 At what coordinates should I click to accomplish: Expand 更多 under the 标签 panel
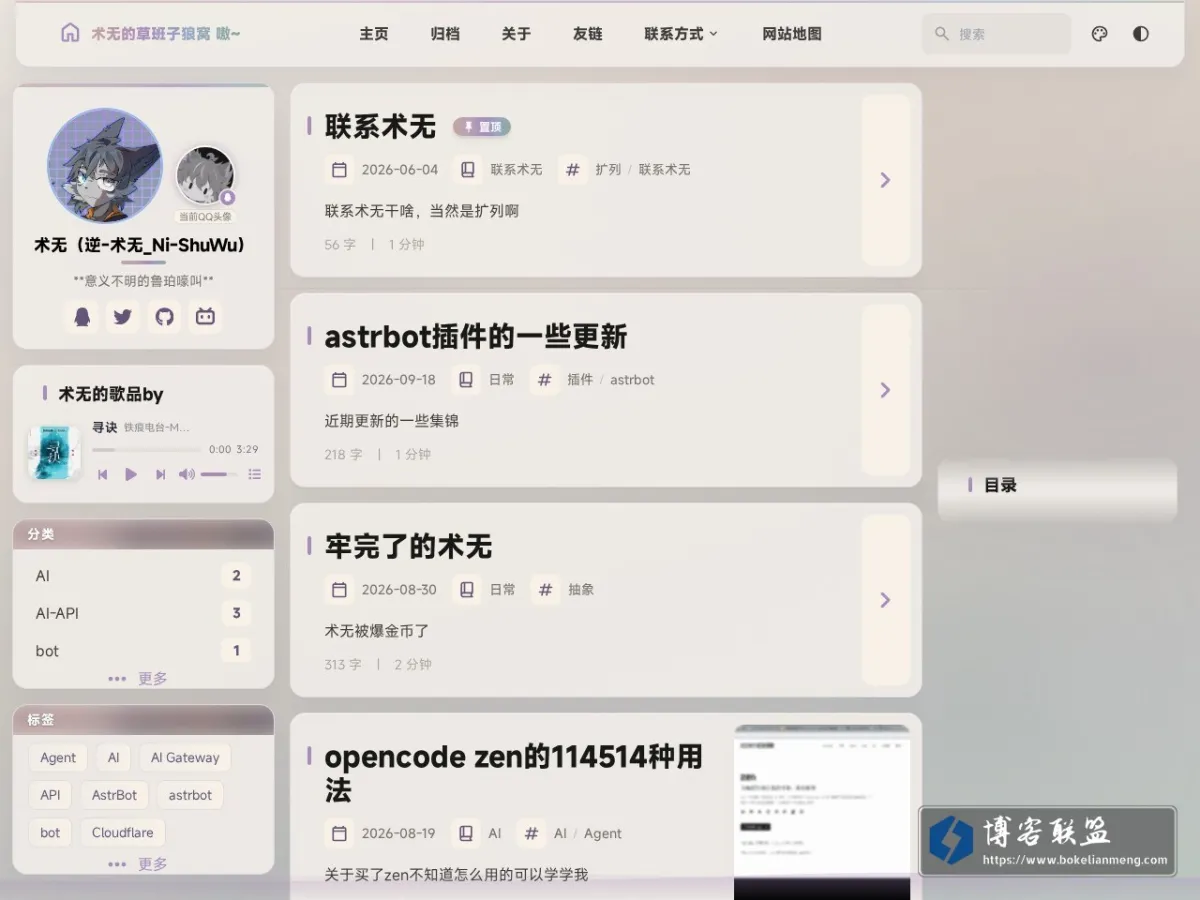click(139, 863)
